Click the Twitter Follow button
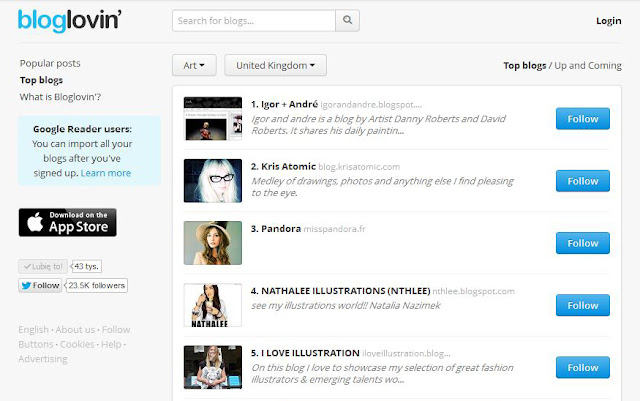Viewport: 640px width, 401px height. click(40, 285)
